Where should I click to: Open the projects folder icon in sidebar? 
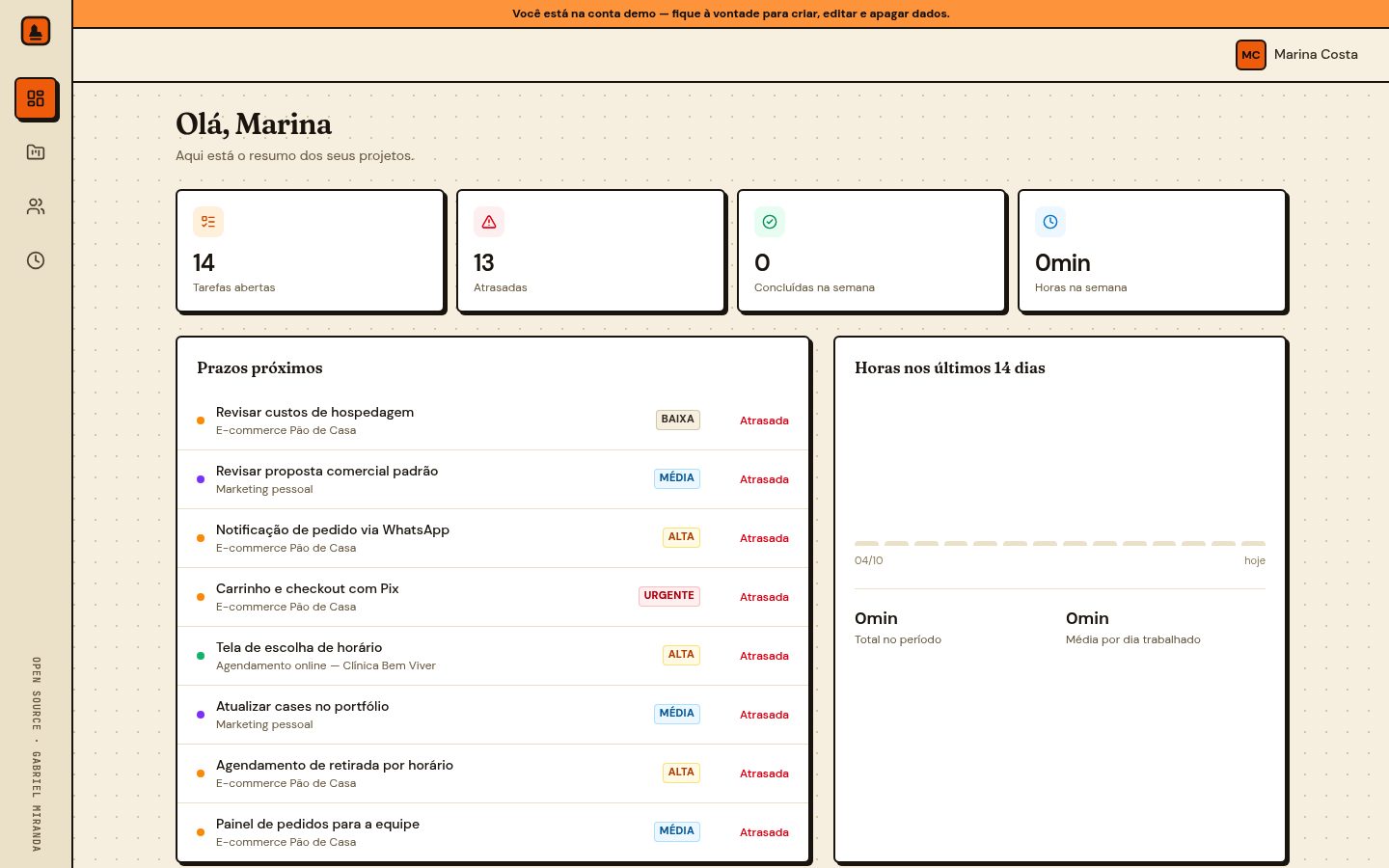pyautogui.click(x=36, y=152)
